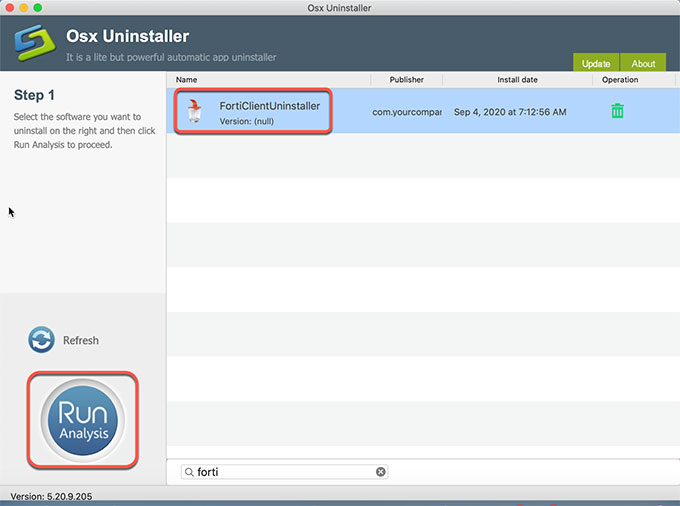This screenshot has width=680, height=506.
Task: Close the Osx Uninstaller window
Action: click(x=10, y=8)
